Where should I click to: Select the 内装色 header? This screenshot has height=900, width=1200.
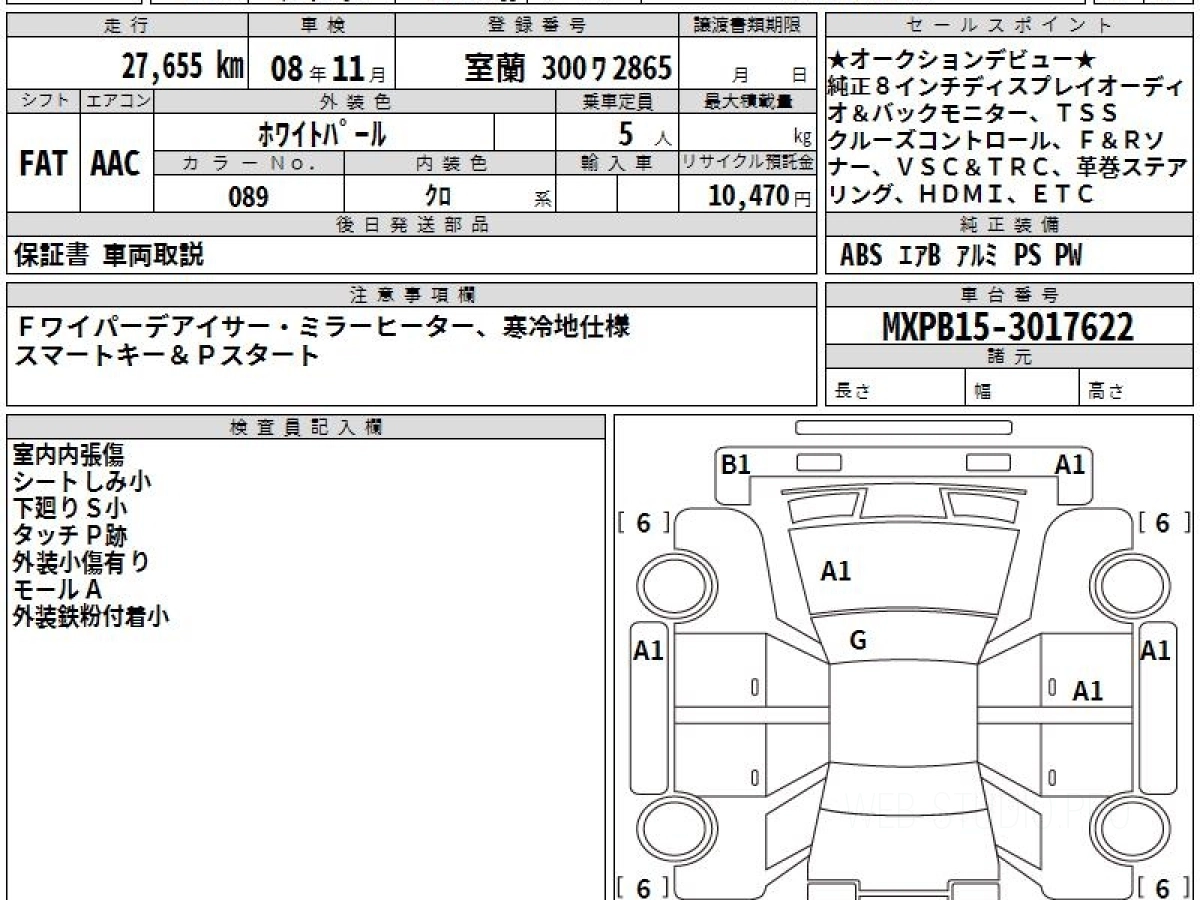point(450,163)
